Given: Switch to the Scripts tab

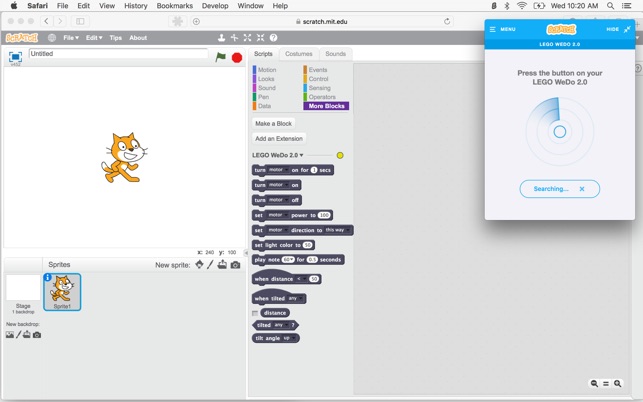Looking at the screenshot, I should 263,54.
